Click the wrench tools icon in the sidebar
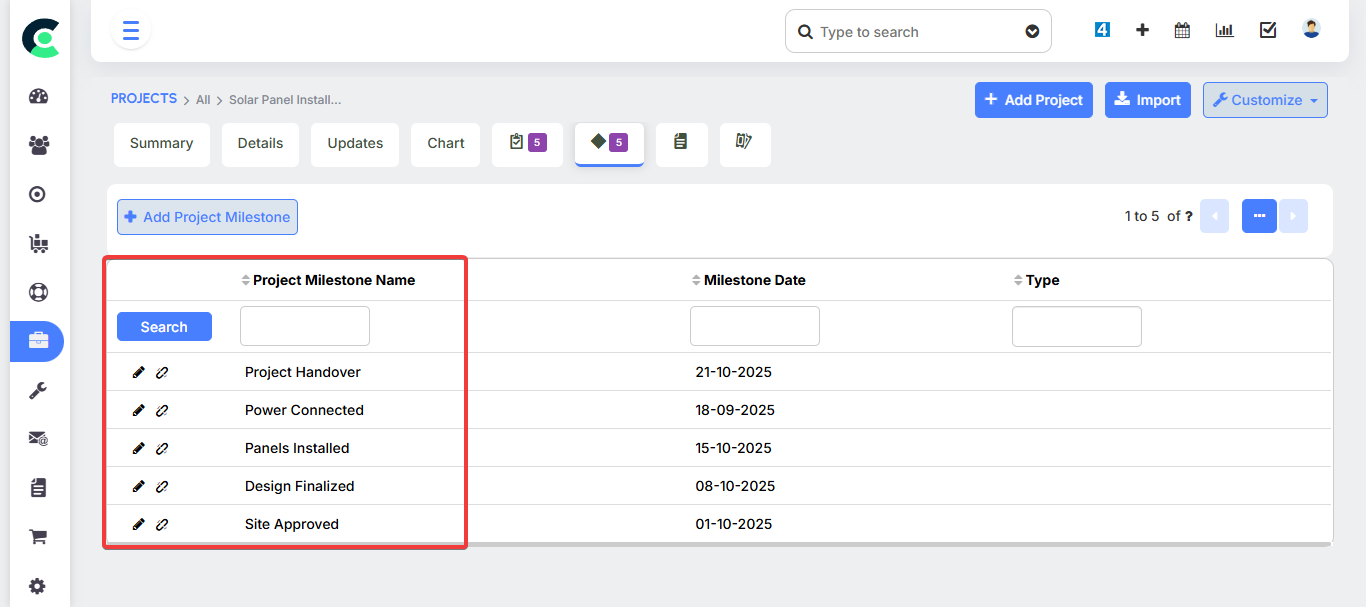Image resolution: width=1366 pixels, height=607 pixels. 38,389
